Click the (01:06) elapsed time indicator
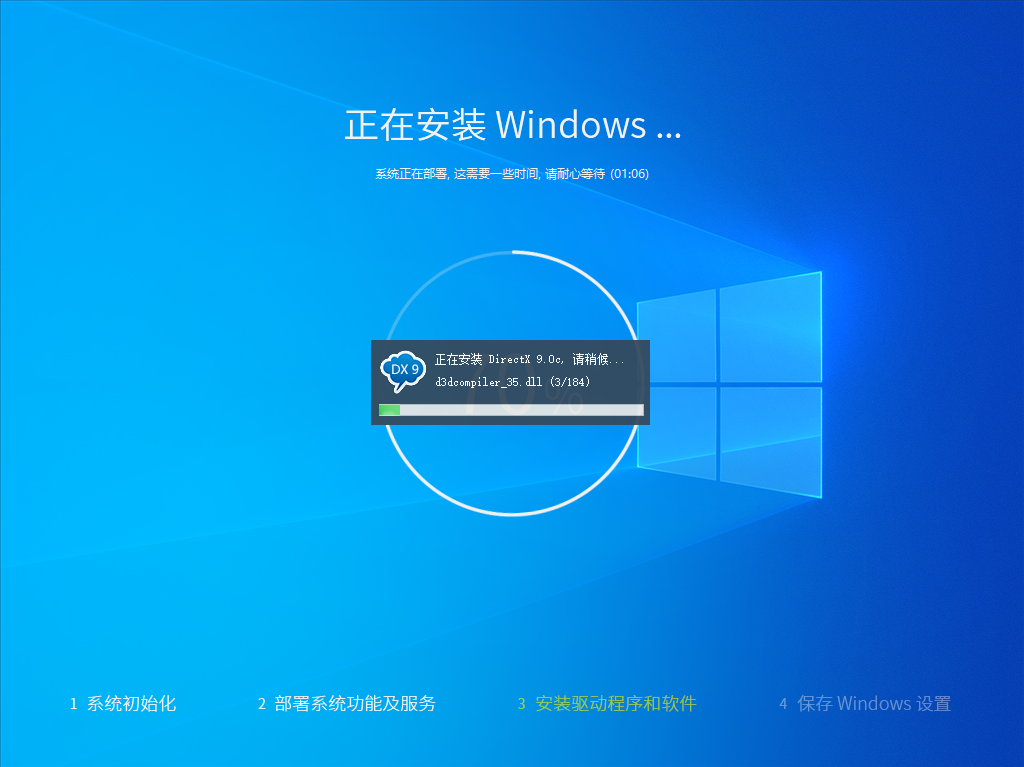Viewport: 1024px width, 767px height. click(630, 173)
